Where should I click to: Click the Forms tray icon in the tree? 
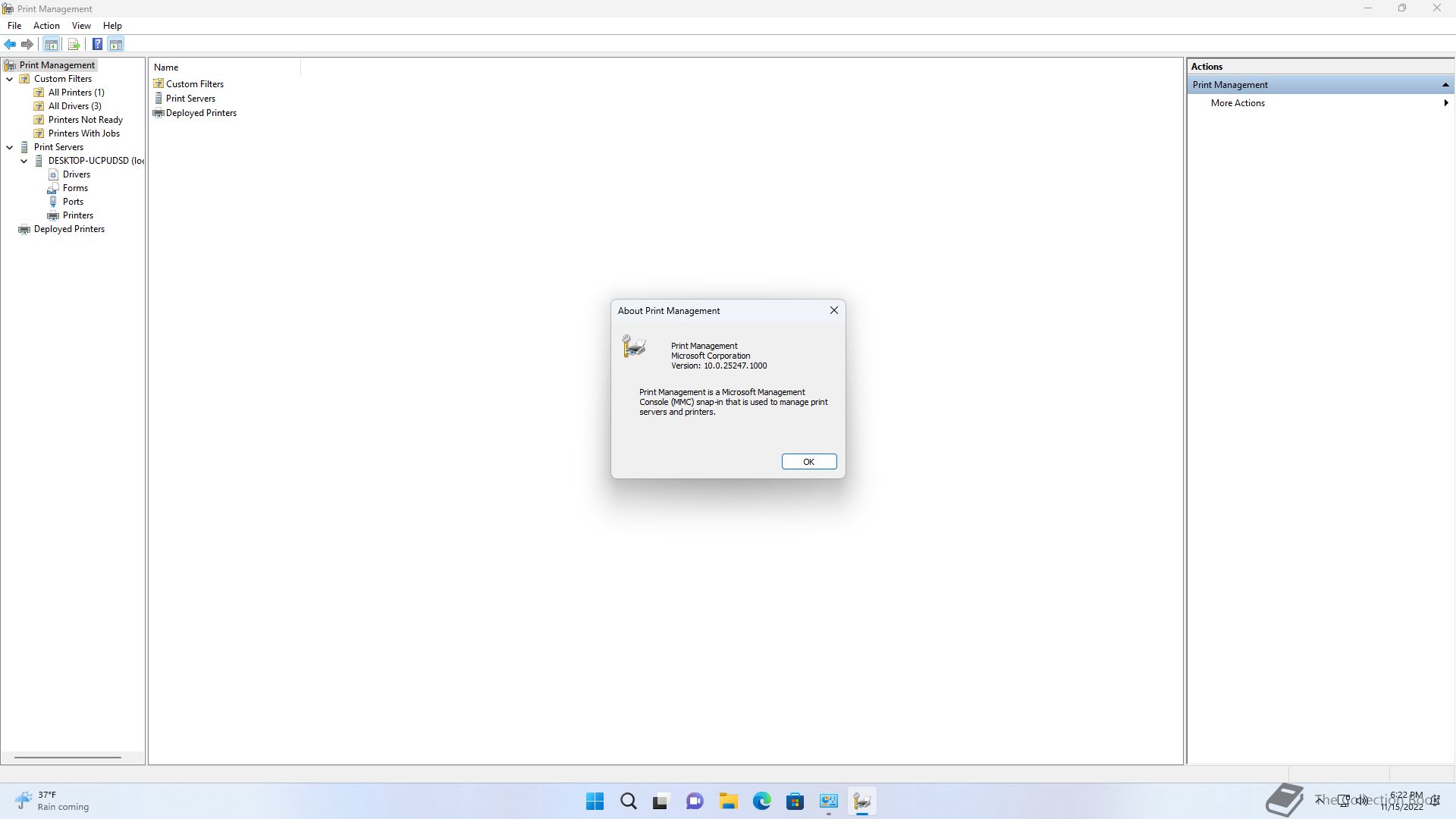click(53, 188)
